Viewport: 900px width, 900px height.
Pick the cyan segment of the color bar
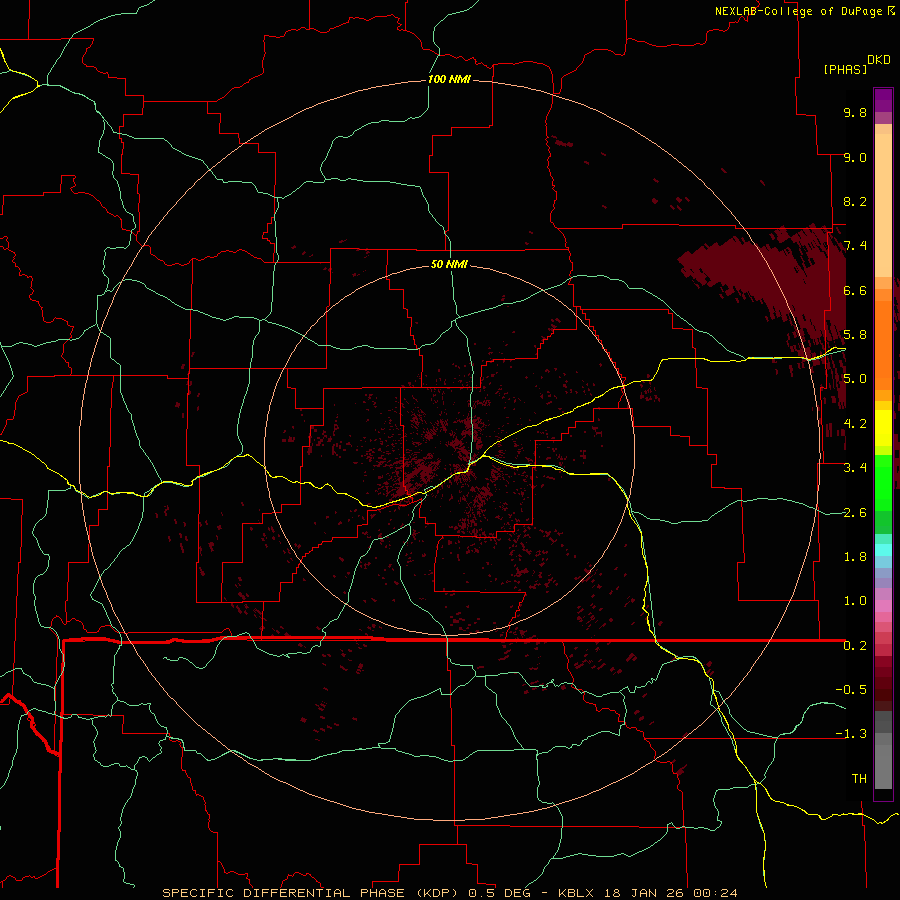click(x=883, y=550)
